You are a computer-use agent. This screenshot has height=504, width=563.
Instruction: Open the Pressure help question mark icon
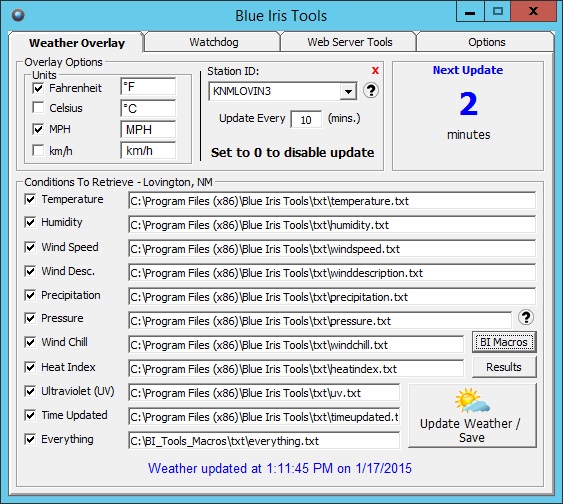click(x=526, y=317)
